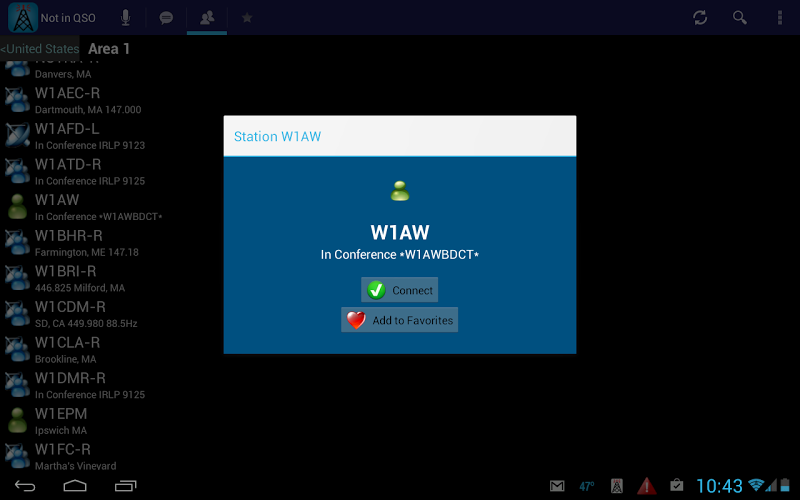This screenshot has height=500, width=800.
Task: Tap the Wi-Fi status icon
Action: coord(756,485)
